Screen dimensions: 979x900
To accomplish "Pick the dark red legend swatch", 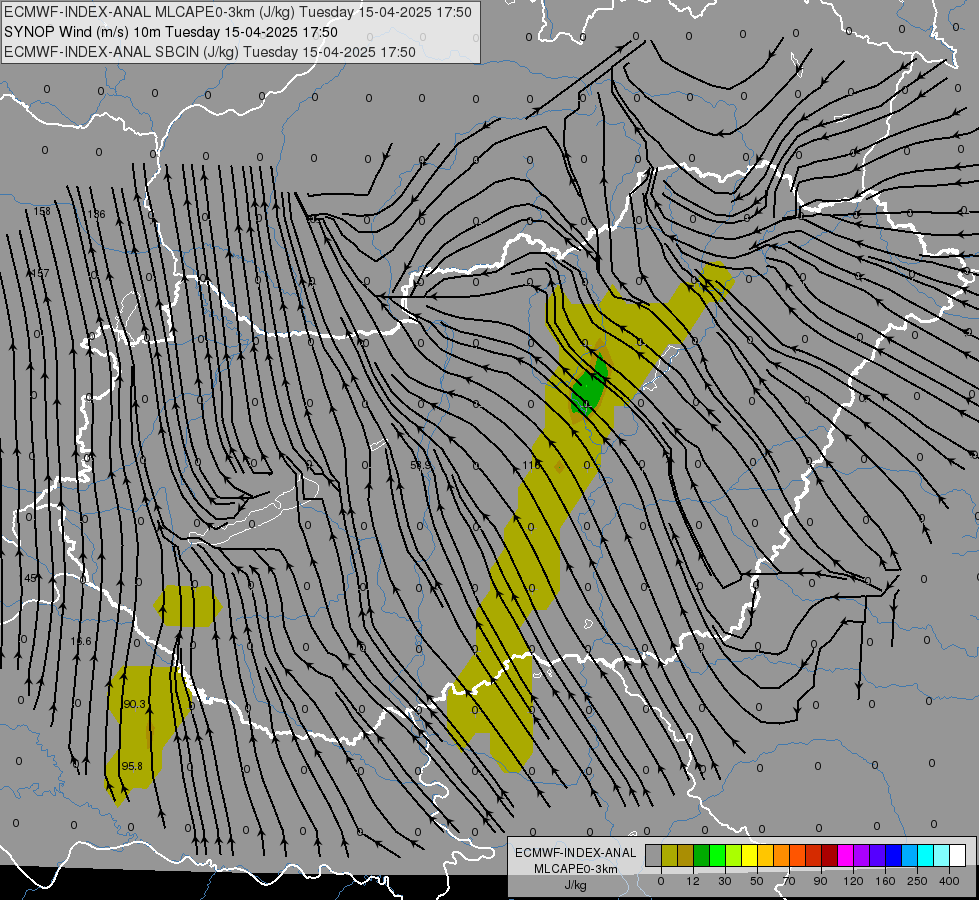I will [x=830, y=856].
